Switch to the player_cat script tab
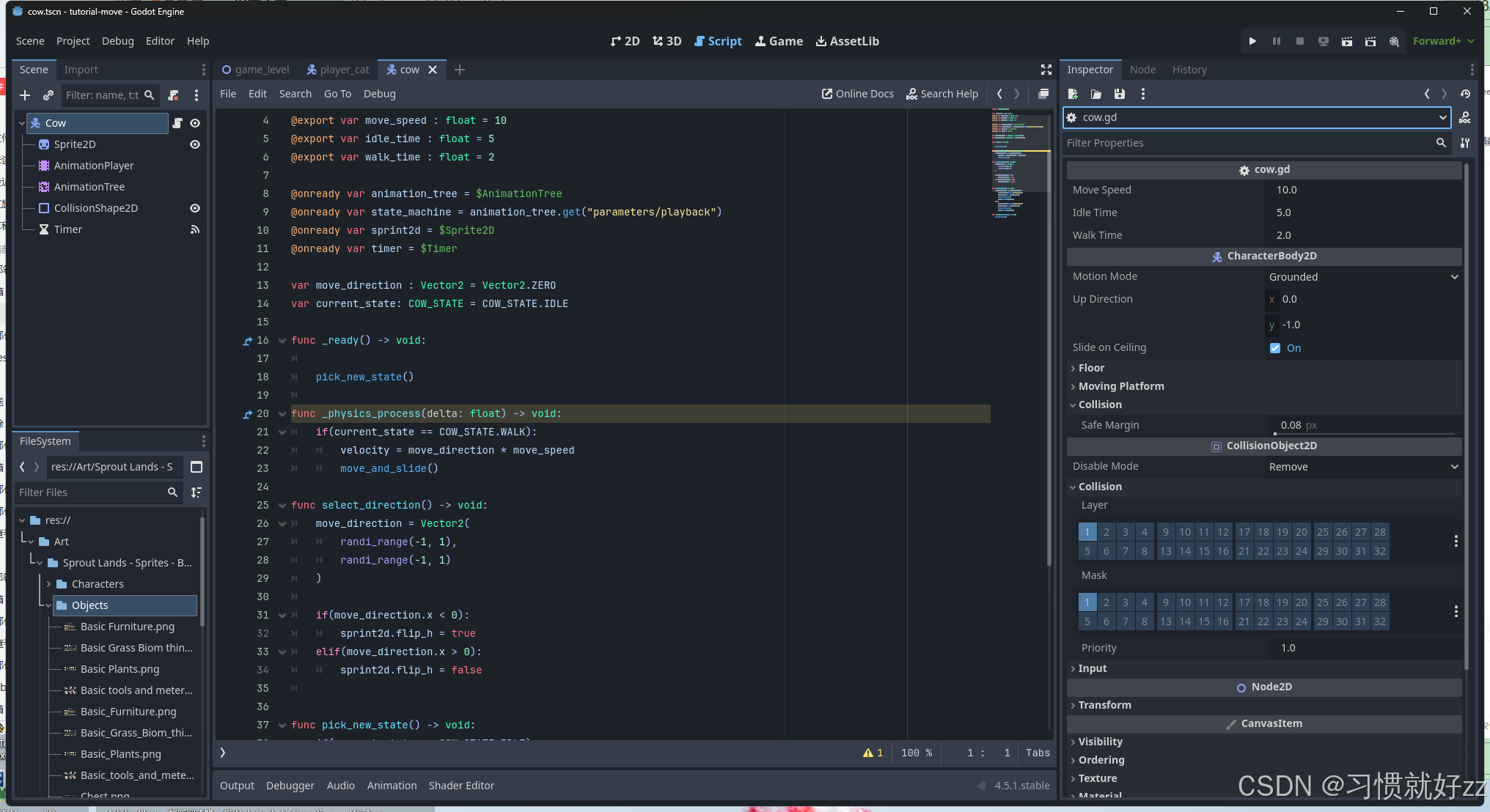Viewport: 1490px width, 812px height. (x=338, y=70)
